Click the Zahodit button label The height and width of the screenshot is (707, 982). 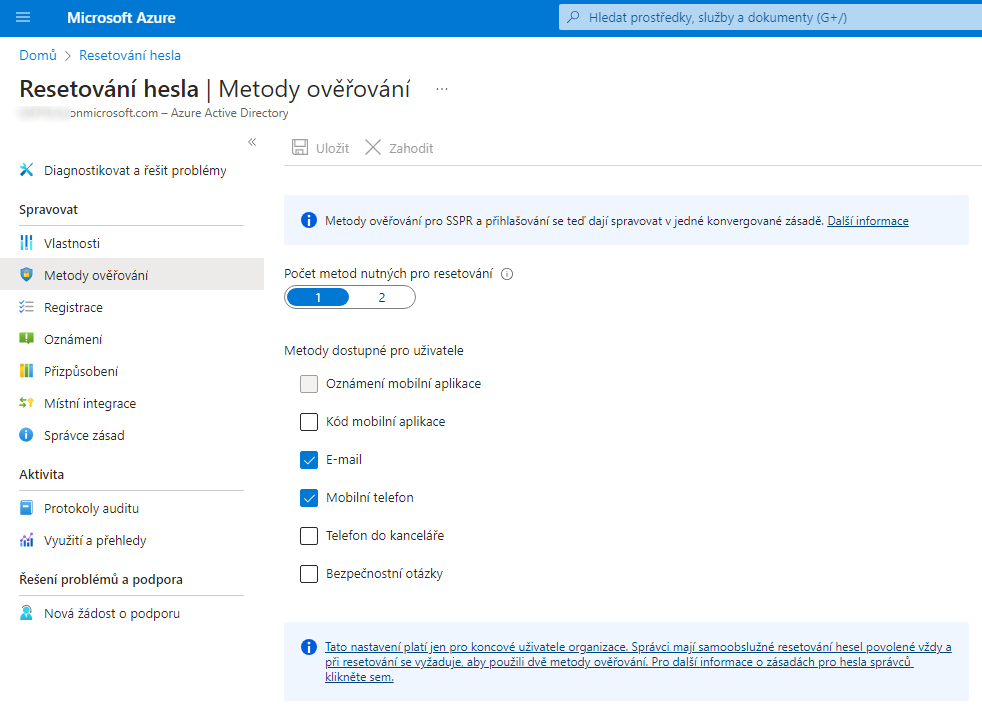(411, 148)
